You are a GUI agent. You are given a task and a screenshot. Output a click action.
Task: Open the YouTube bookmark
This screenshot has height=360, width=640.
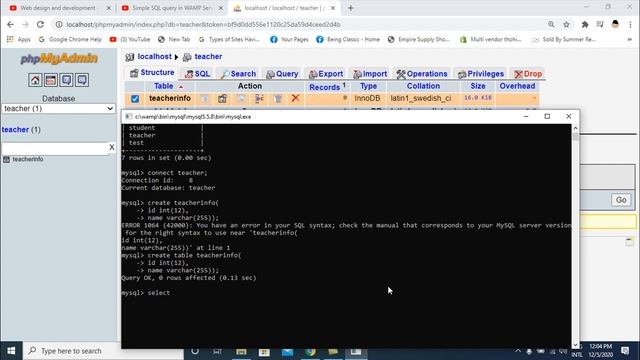pyautogui.click(x=130, y=40)
